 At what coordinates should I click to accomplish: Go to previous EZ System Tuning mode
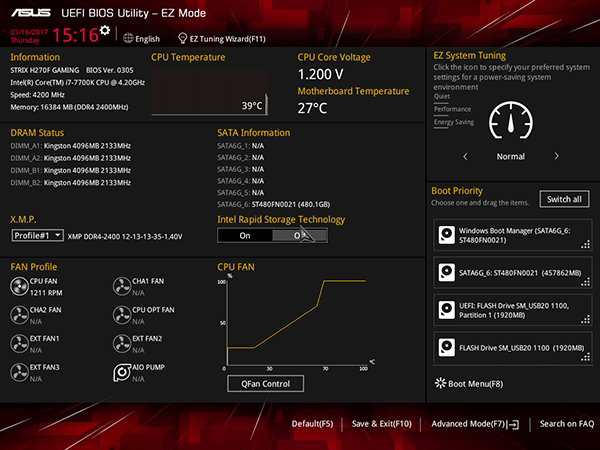tap(465, 157)
